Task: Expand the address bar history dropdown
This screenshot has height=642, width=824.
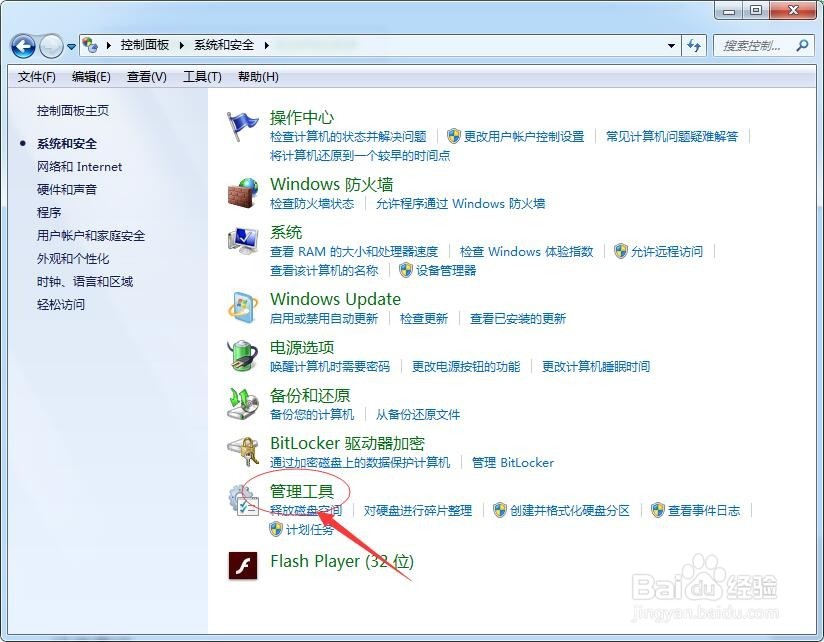Action: point(671,46)
